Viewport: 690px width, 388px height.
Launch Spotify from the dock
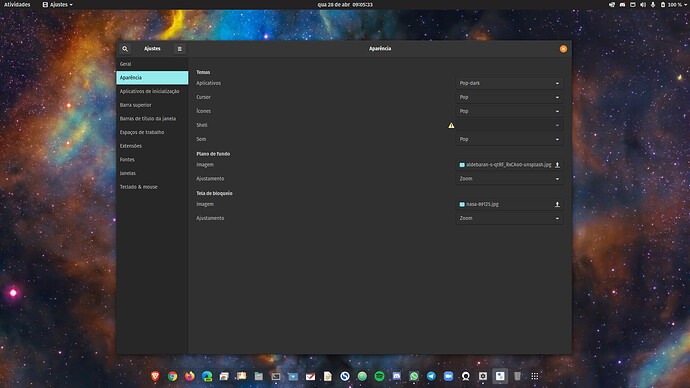tap(379, 376)
